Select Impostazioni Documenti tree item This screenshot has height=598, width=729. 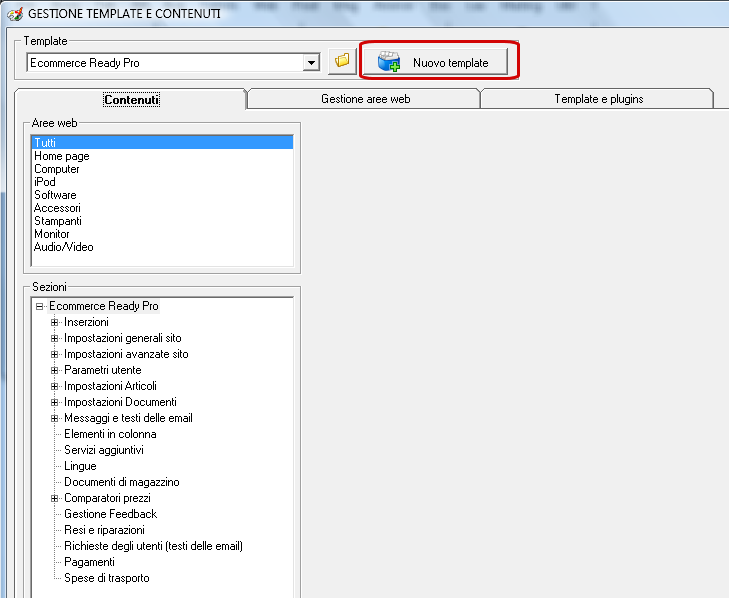(x=120, y=402)
